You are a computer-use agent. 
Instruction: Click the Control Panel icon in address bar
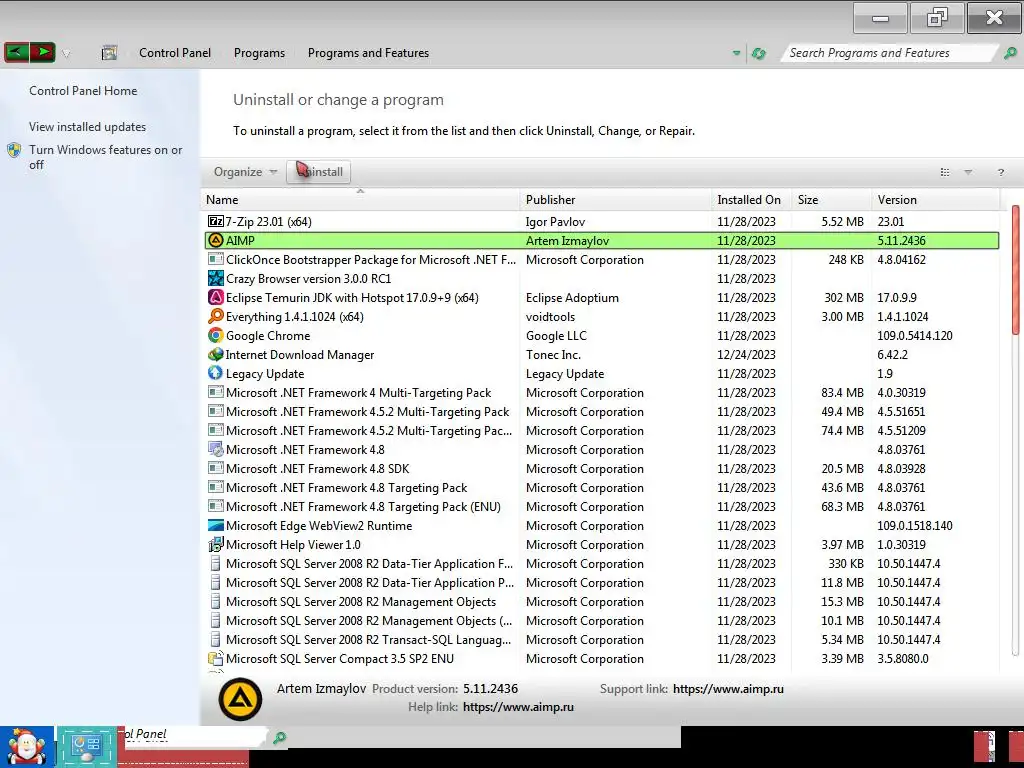(x=109, y=53)
